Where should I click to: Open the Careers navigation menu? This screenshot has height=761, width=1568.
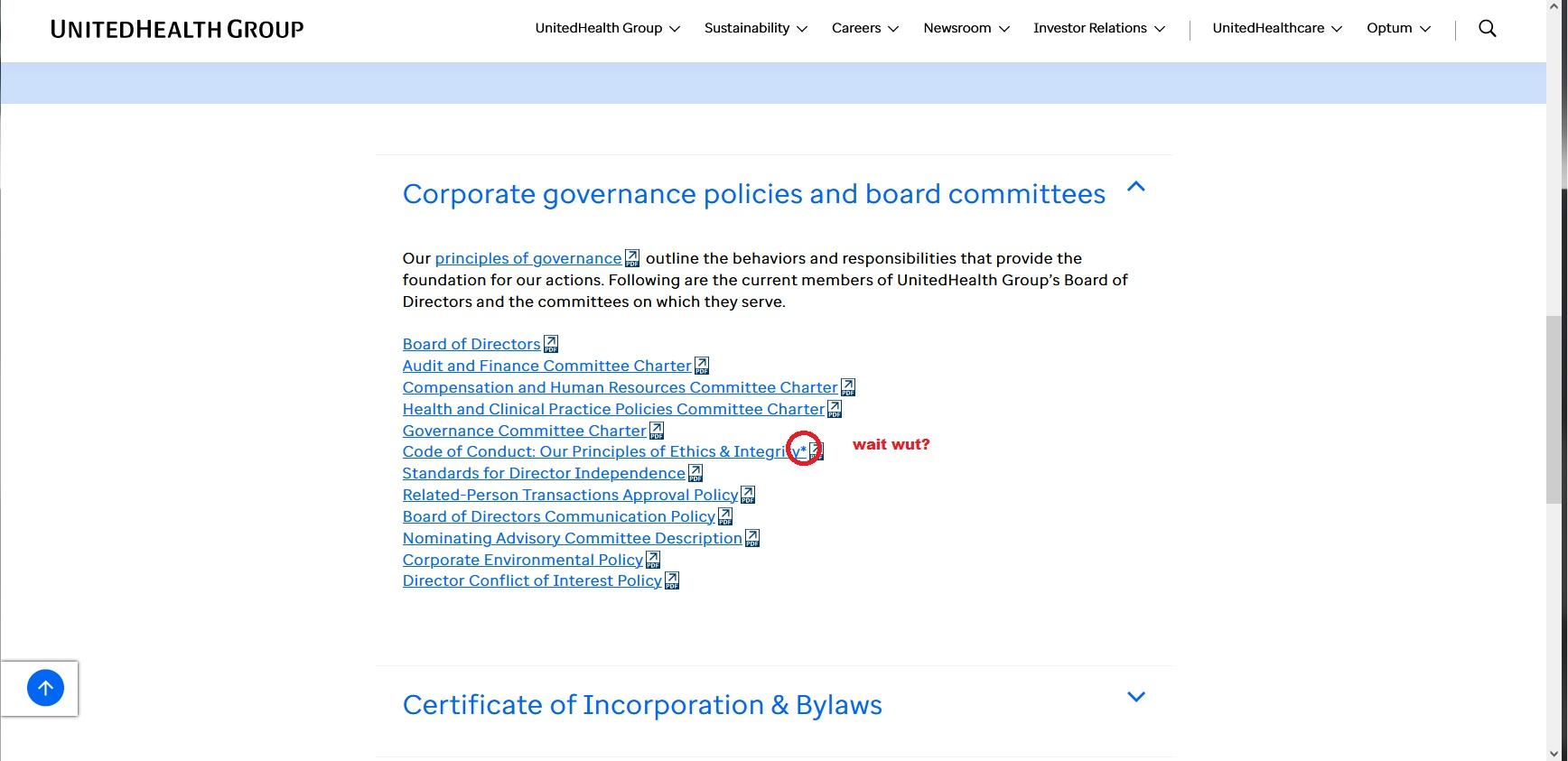[x=864, y=29]
